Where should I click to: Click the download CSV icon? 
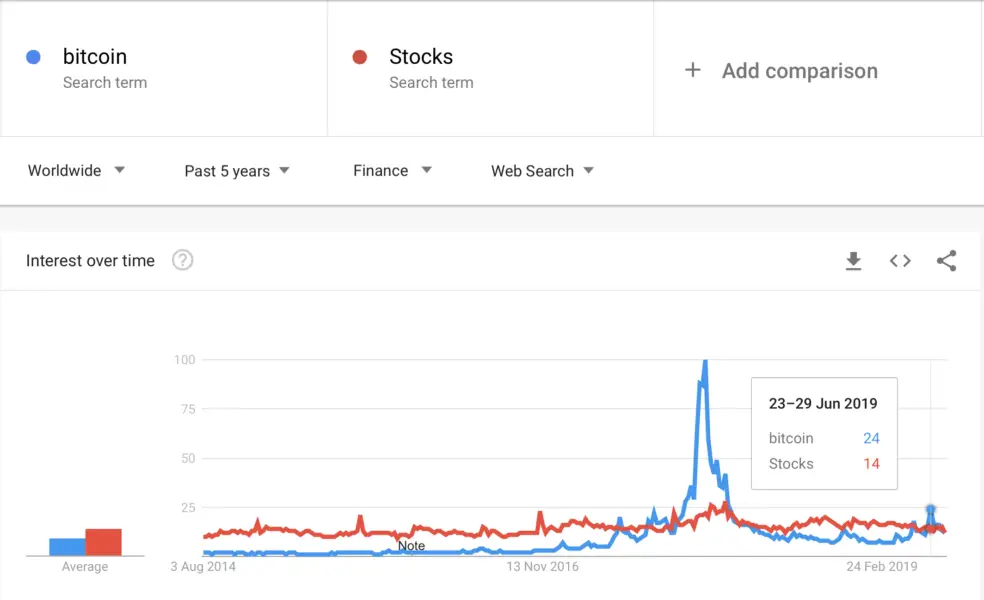point(853,261)
